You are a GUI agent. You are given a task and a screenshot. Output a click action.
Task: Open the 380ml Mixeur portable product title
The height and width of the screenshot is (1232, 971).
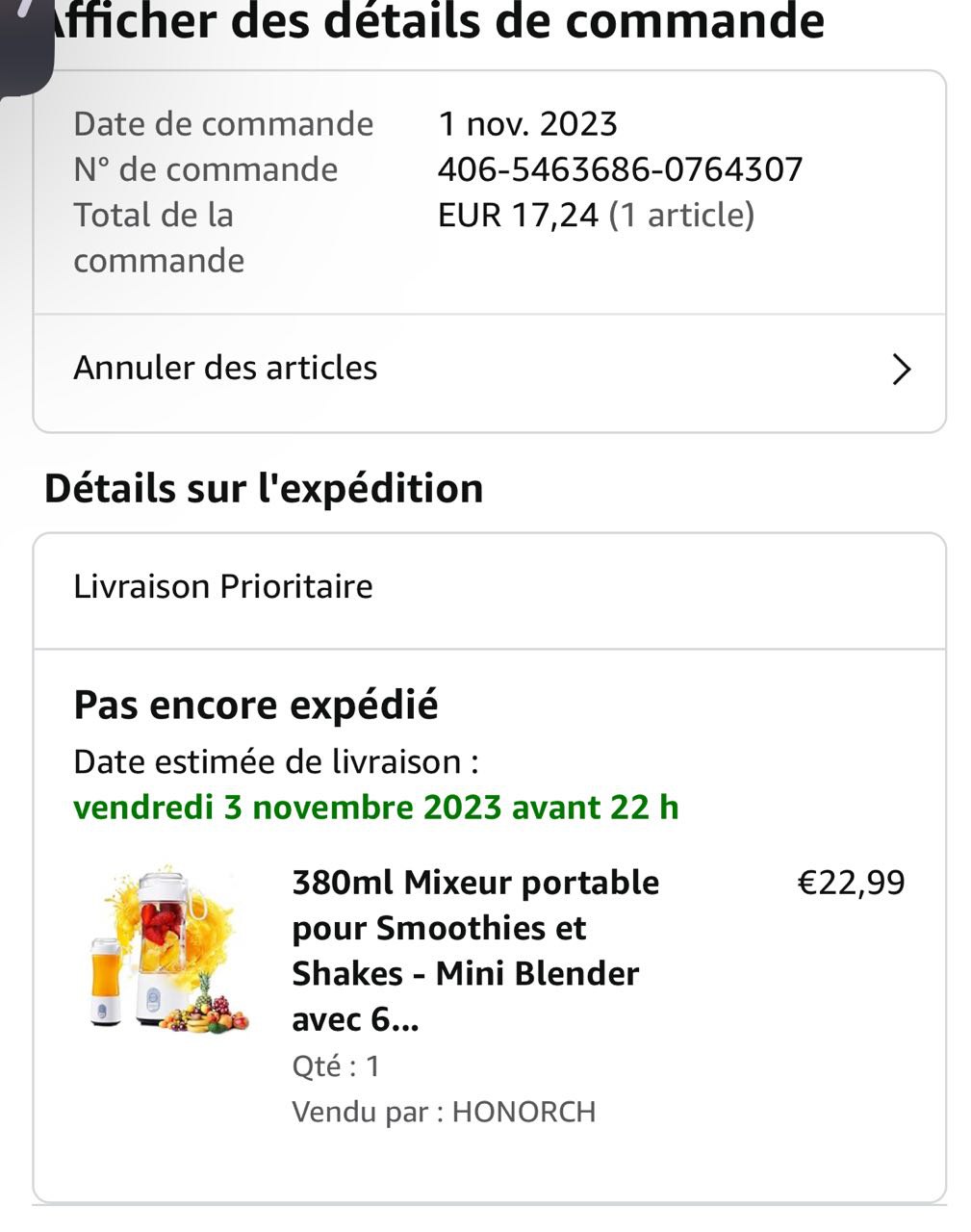pyautogui.click(x=475, y=951)
